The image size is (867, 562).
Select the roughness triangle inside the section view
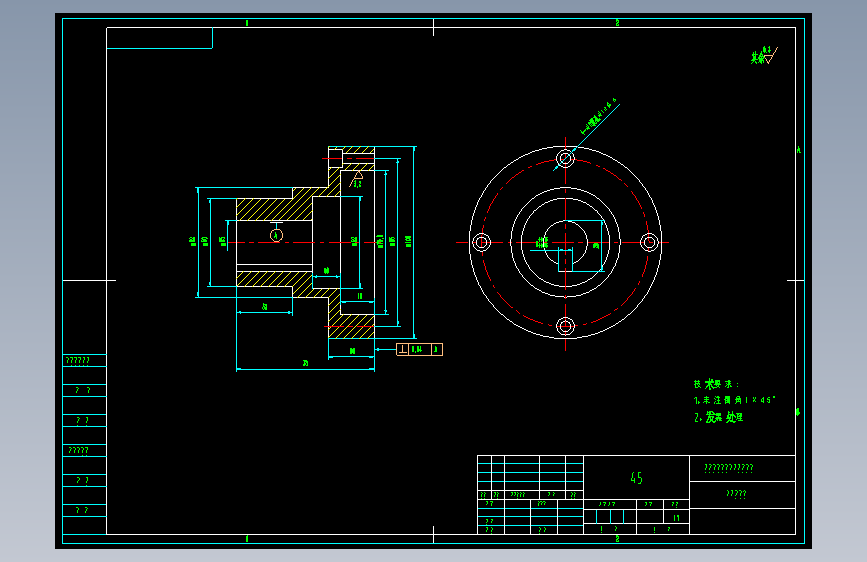357,179
